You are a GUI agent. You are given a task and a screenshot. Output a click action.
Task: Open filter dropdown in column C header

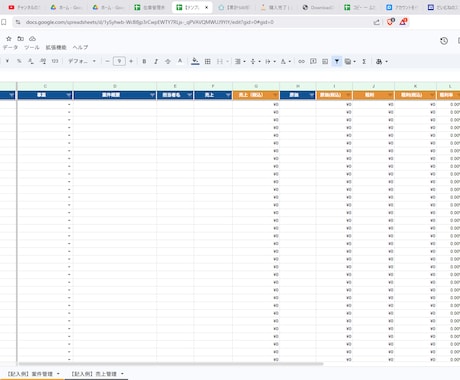pos(68,95)
